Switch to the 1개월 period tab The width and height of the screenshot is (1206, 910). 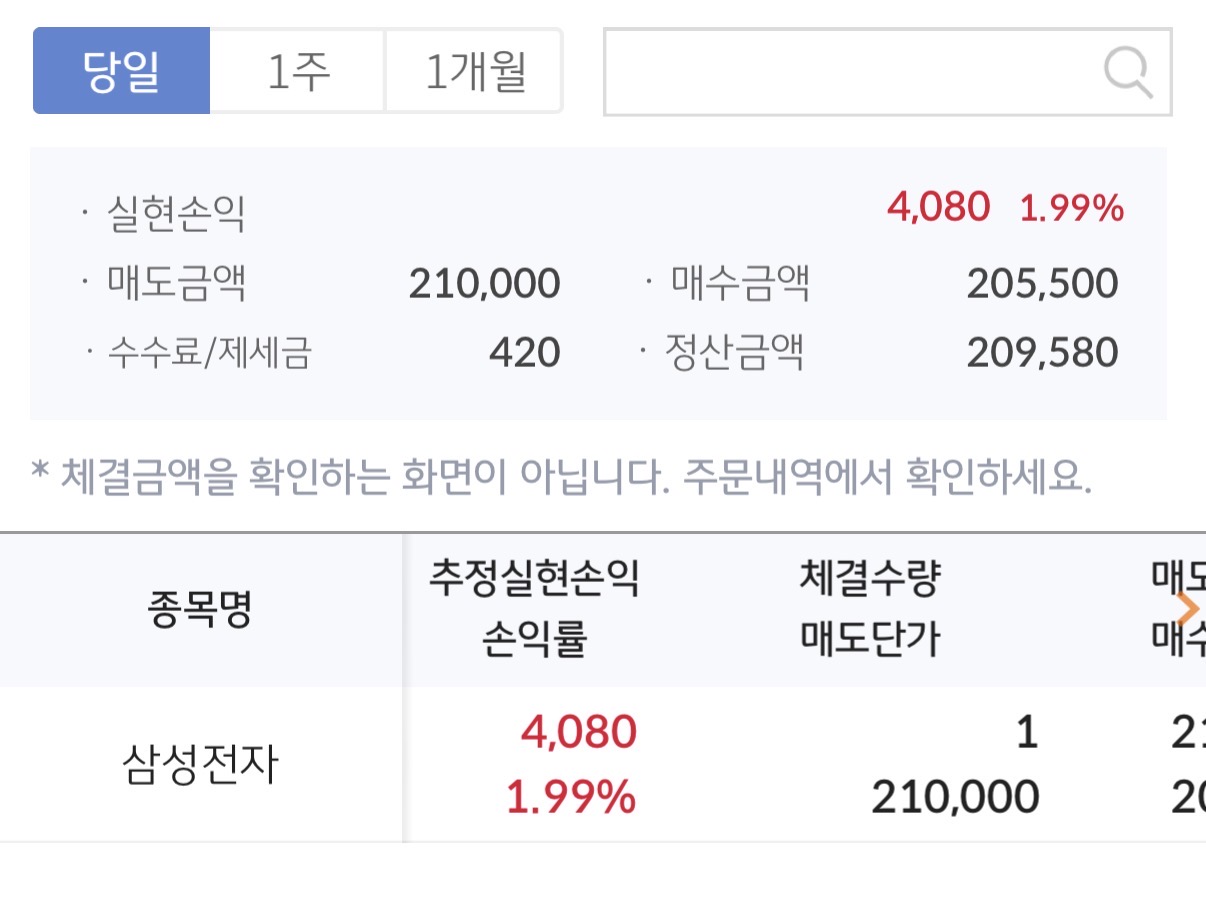point(474,71)
